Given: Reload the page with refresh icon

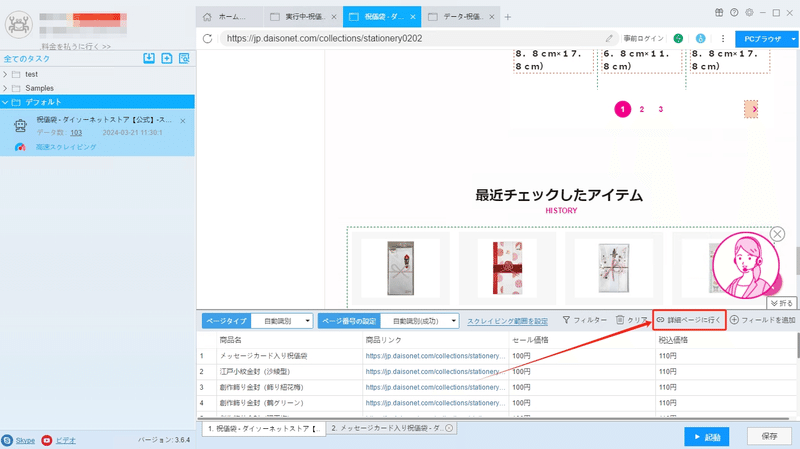Looking at the screenshot, I should click(x=207, y=38).
